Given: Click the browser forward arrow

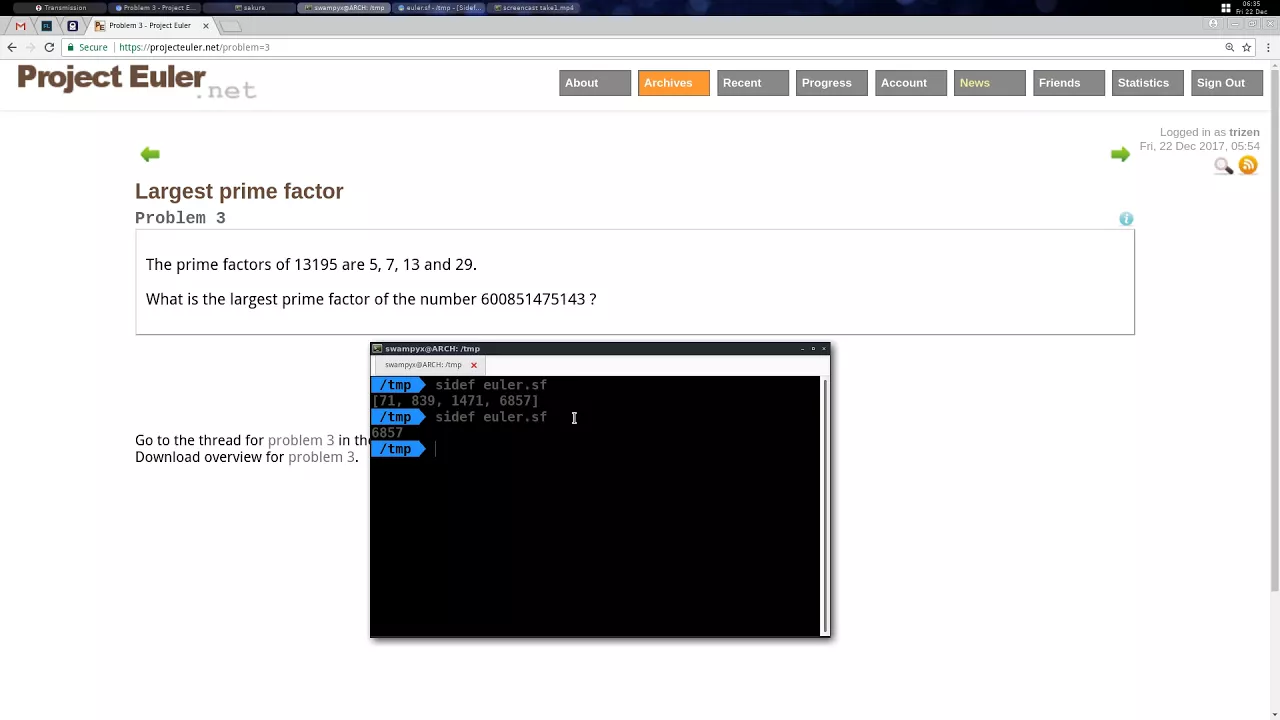Looking at the screenshot, I should tap(30, 47).
